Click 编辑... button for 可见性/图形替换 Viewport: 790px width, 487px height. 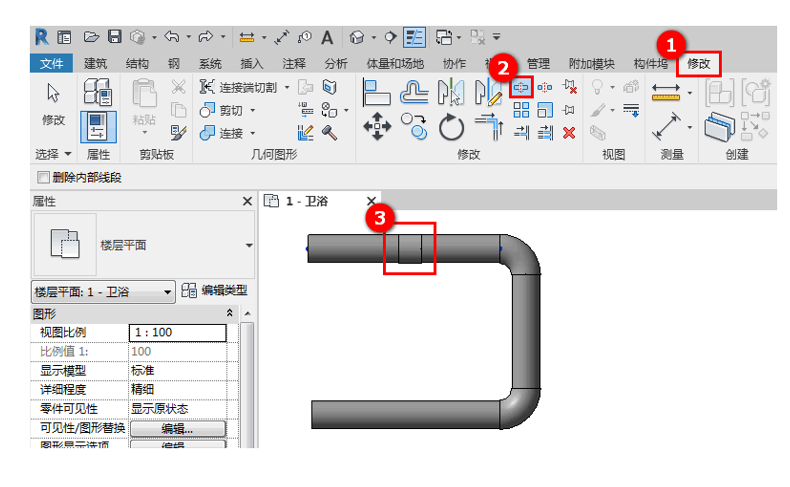(x=177, y=428)
